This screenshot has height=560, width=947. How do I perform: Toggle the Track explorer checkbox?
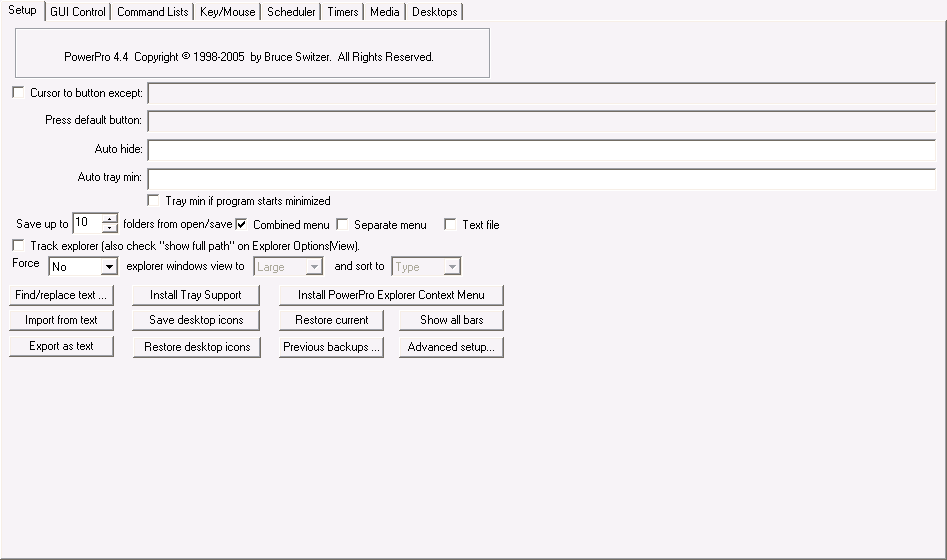(x=18, y=246)
